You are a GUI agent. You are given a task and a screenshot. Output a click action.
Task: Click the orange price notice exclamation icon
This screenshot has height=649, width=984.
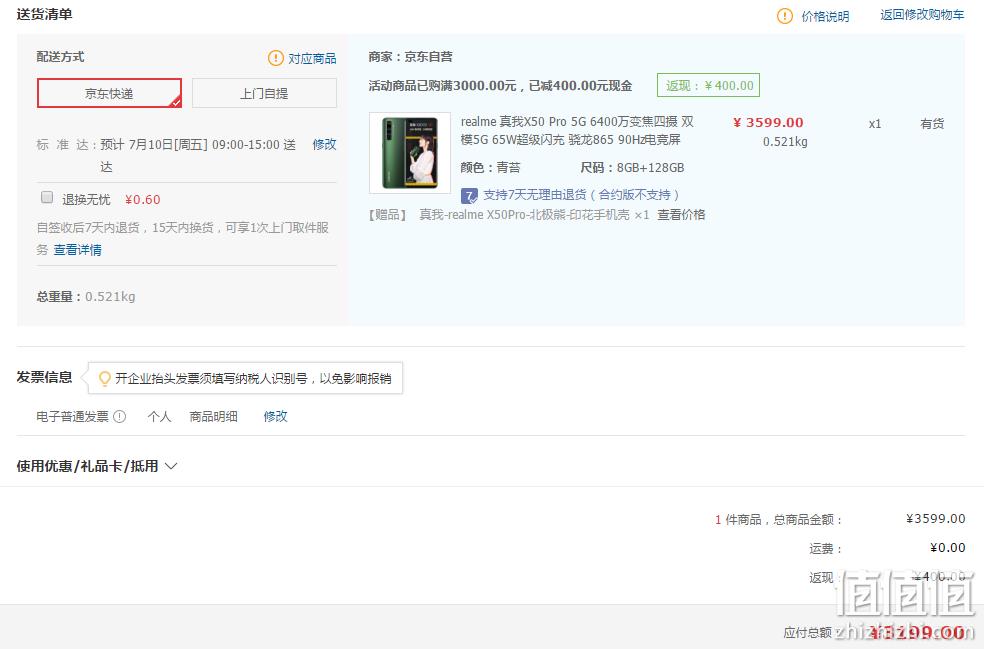pos(784,16)
